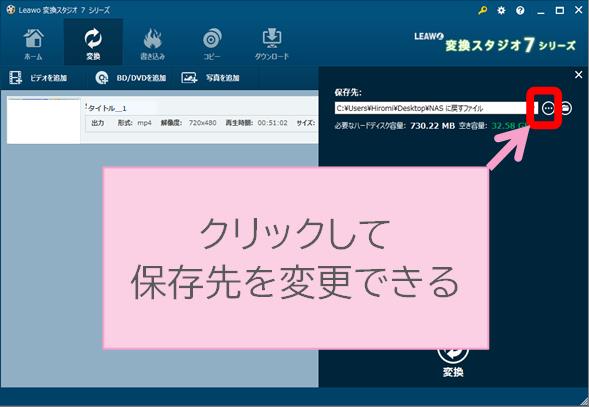Open the output folder icon
This screenshot has height=407, width=589.
(x=566, y=108)
